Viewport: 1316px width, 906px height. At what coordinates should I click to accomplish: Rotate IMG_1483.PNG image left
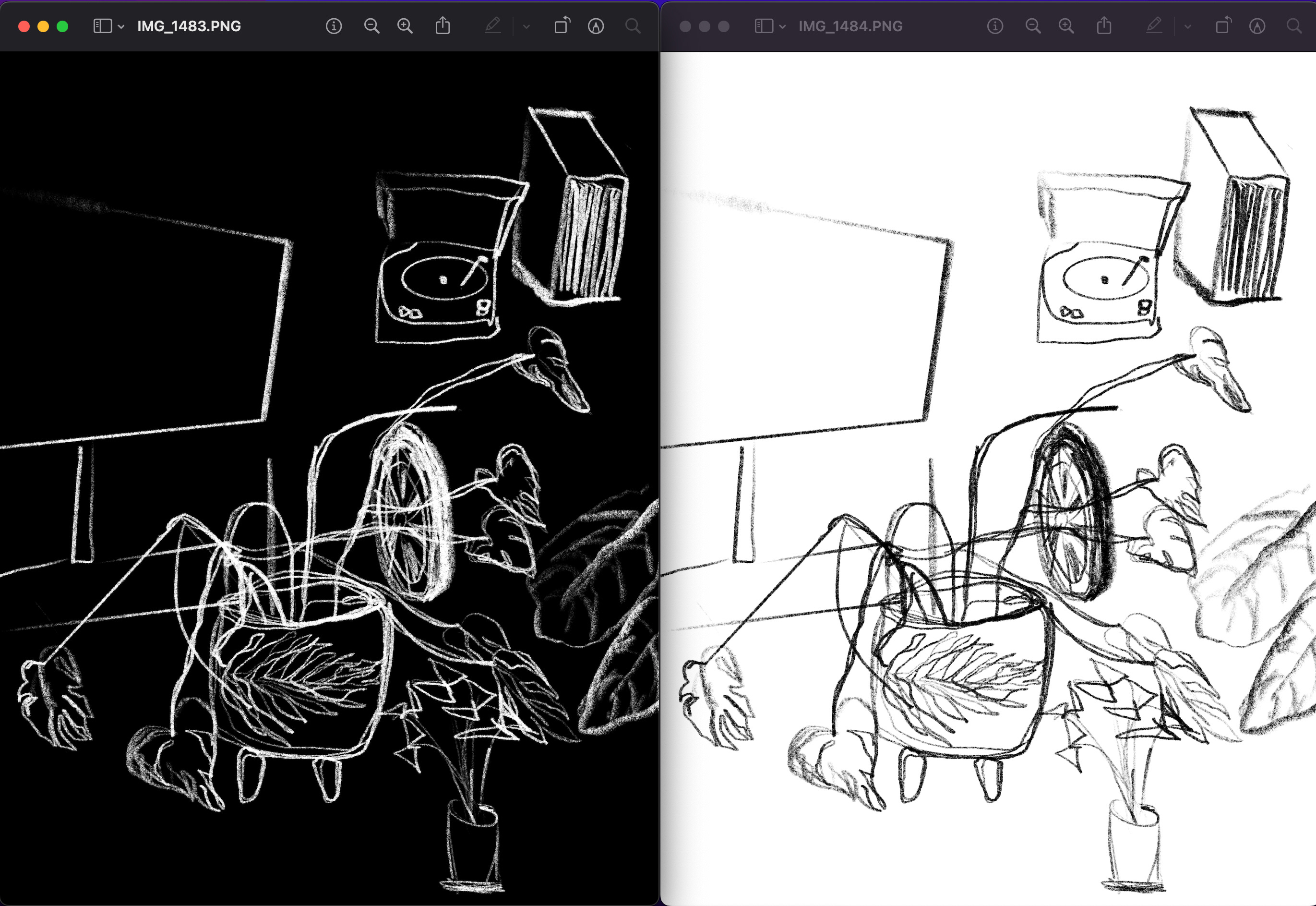[x=562, y=26]
